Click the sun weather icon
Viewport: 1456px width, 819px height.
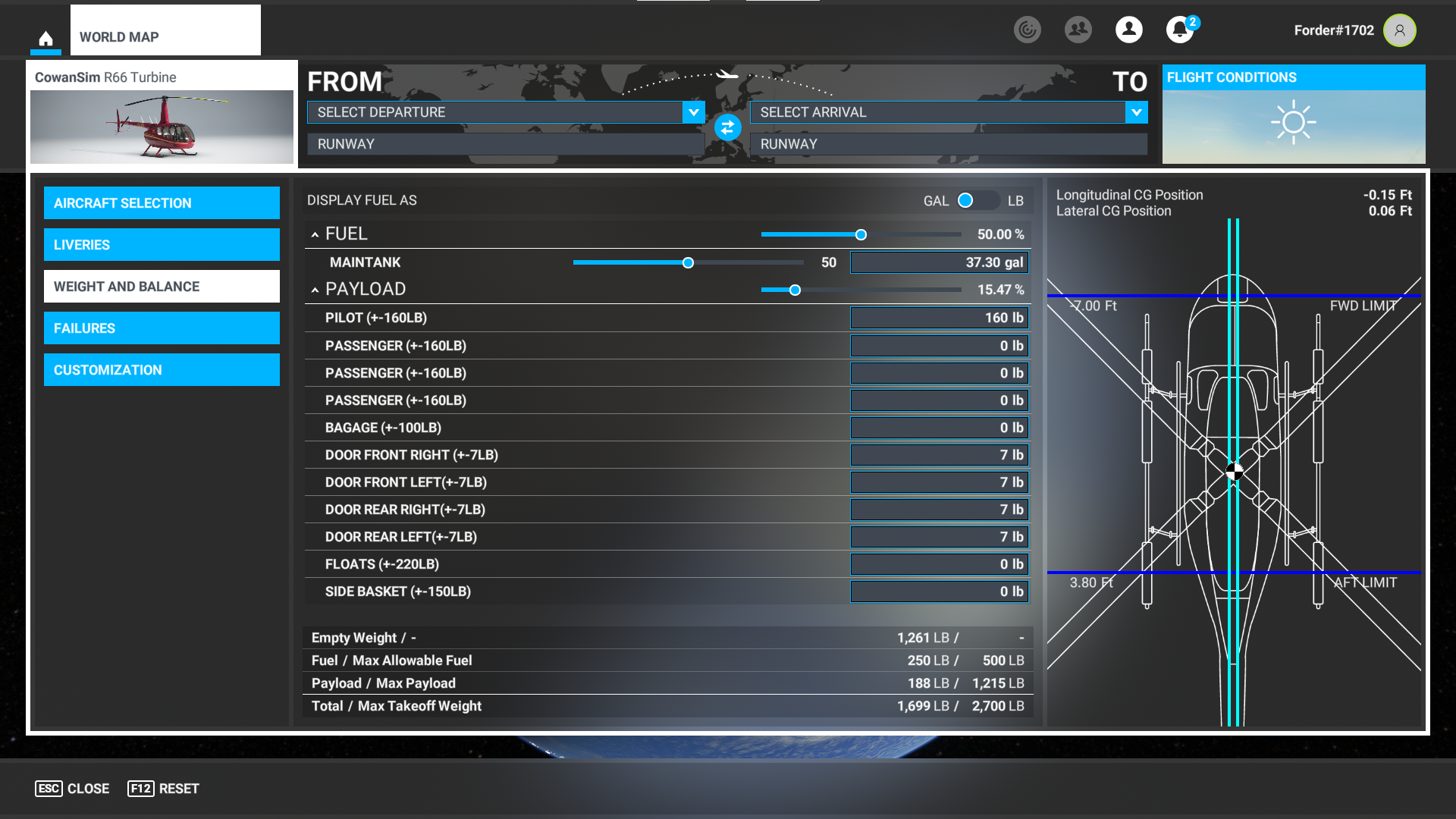pyautogui.click(x=1293, y=122)
